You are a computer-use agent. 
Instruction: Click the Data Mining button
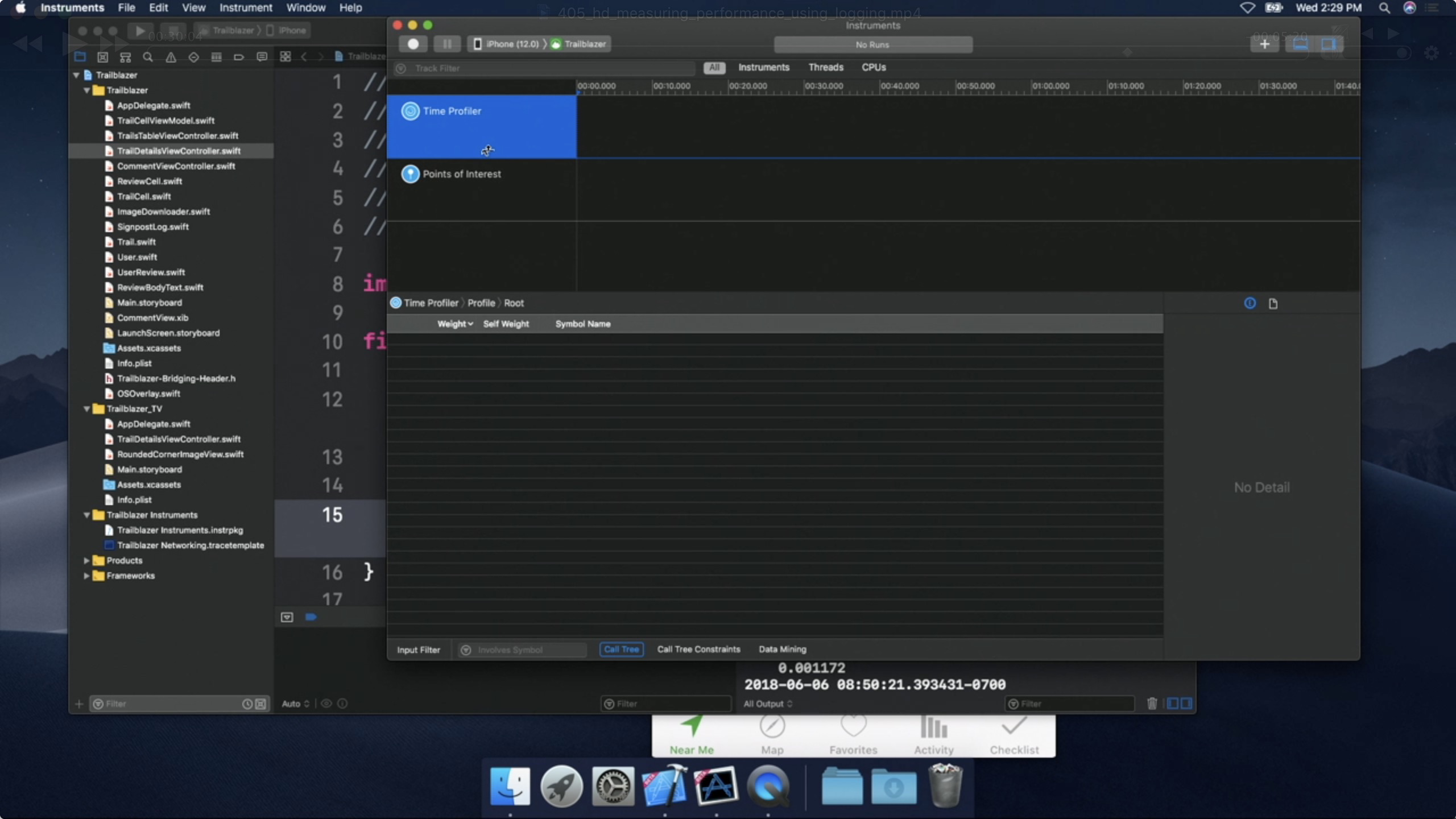[782, 649]
